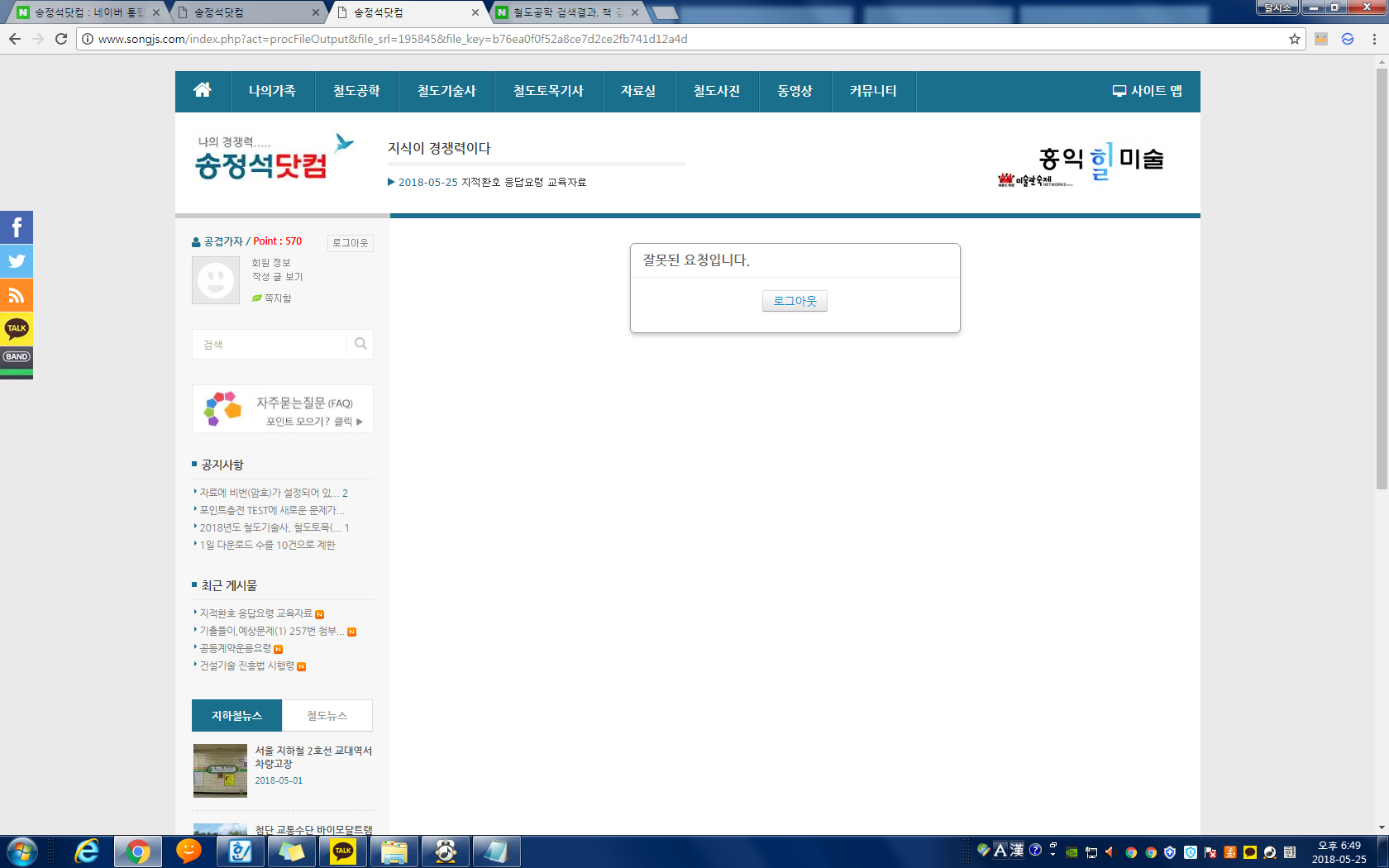Open the 쪽지함 link

276,298
